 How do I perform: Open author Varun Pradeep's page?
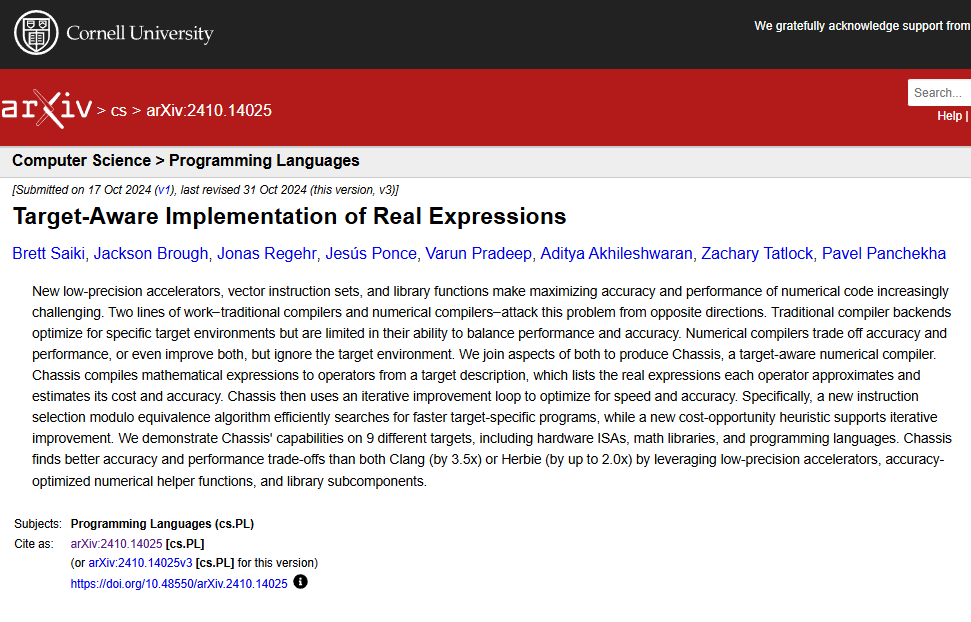click(479, 253)
